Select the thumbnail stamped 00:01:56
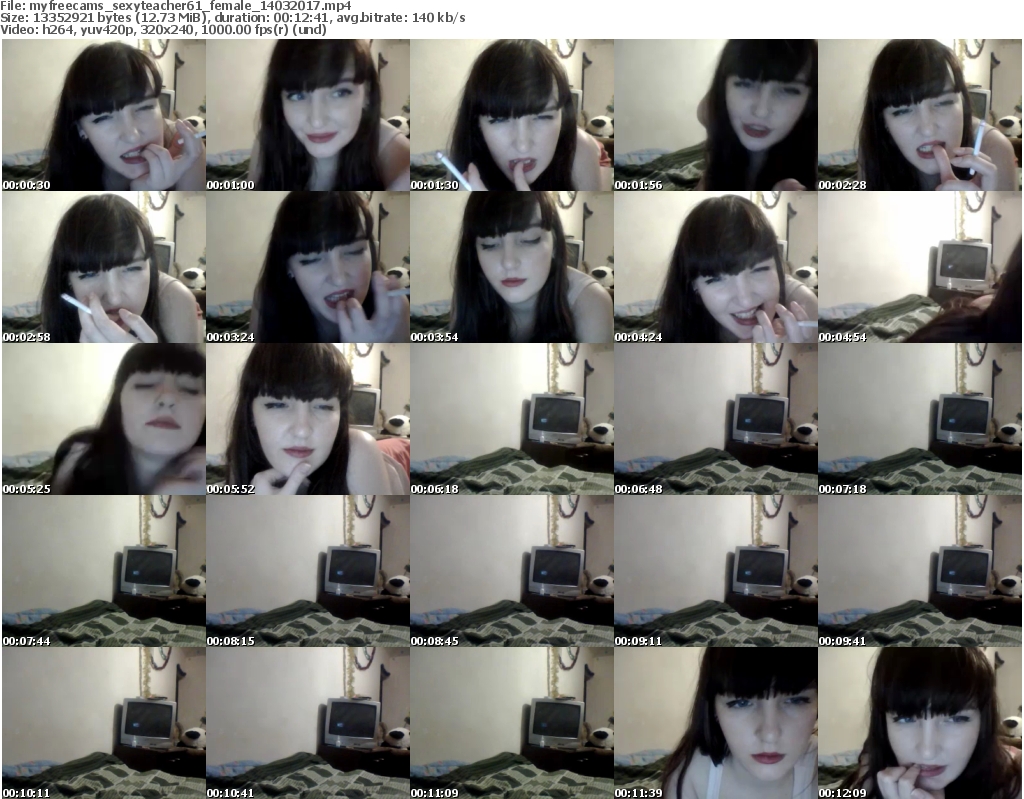 [x=716, y=115]
